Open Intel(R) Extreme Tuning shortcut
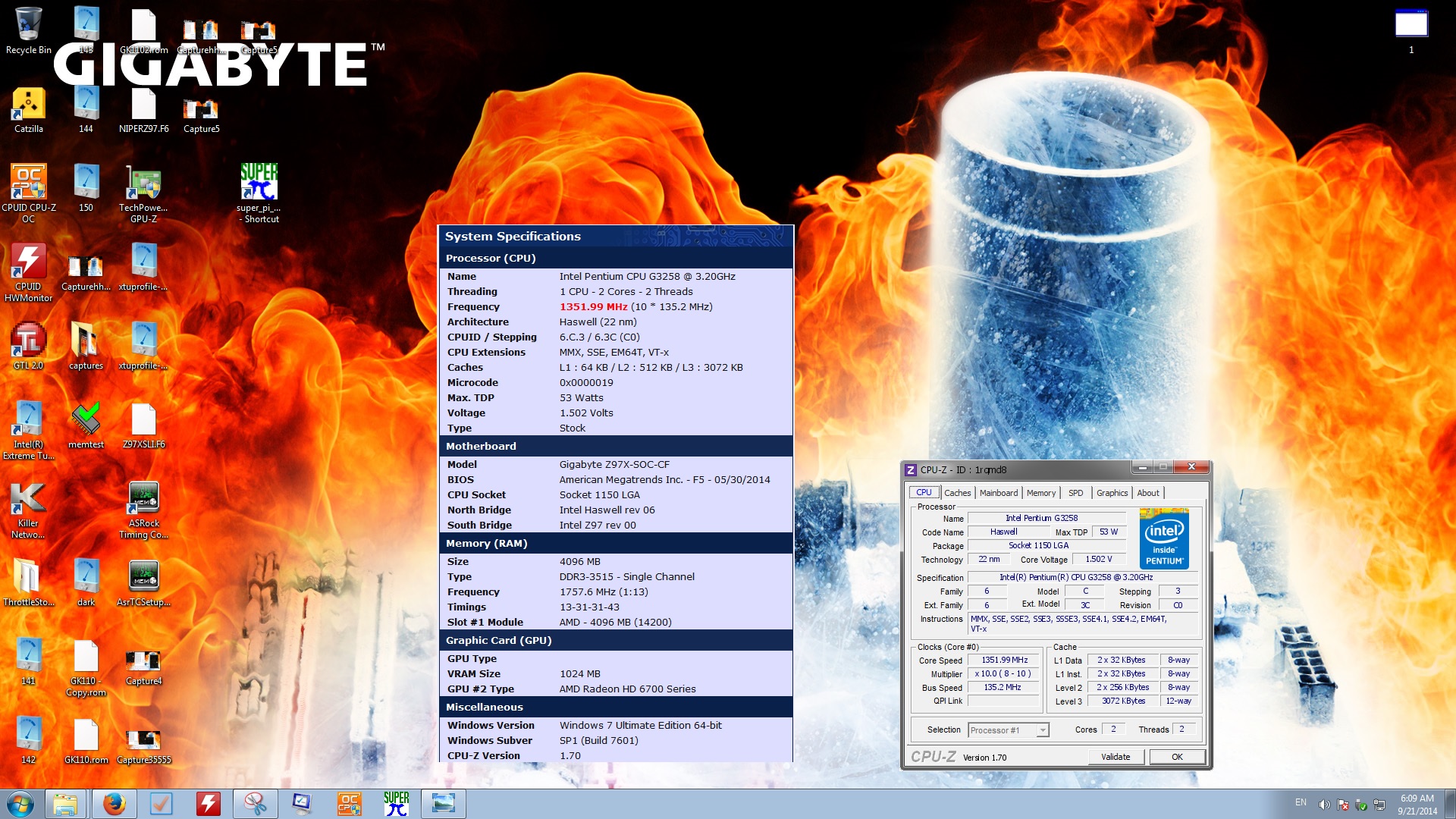 (x=28, y=430)
